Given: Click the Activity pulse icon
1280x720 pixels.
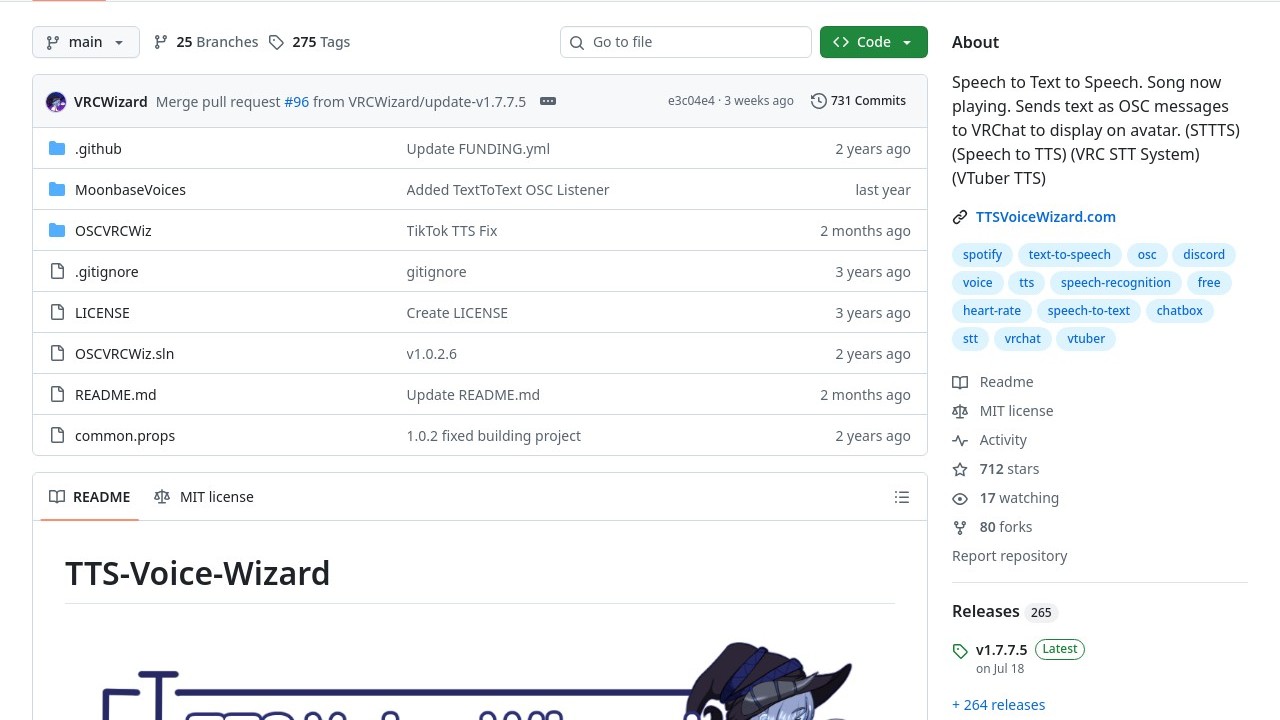Looking at the screenshot, I should [960, 440].
